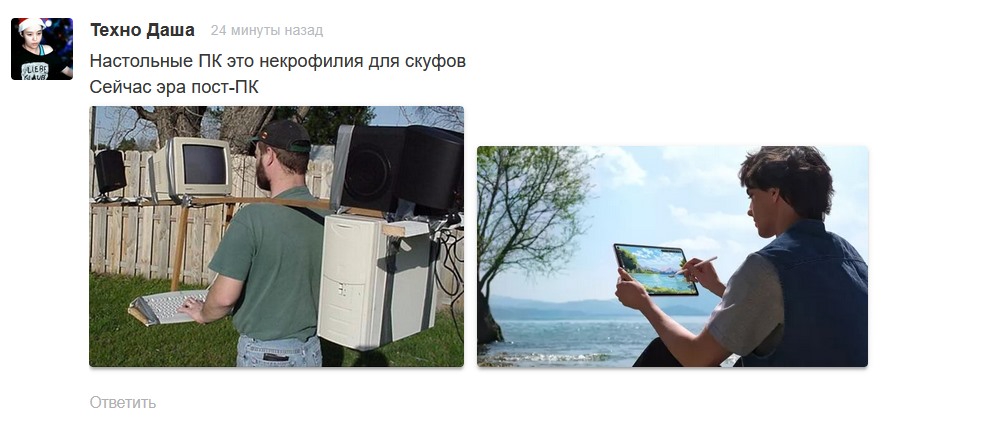999x426 pixels.
Task: Click the stylus in the man's hand
Action: pos(697,266)
